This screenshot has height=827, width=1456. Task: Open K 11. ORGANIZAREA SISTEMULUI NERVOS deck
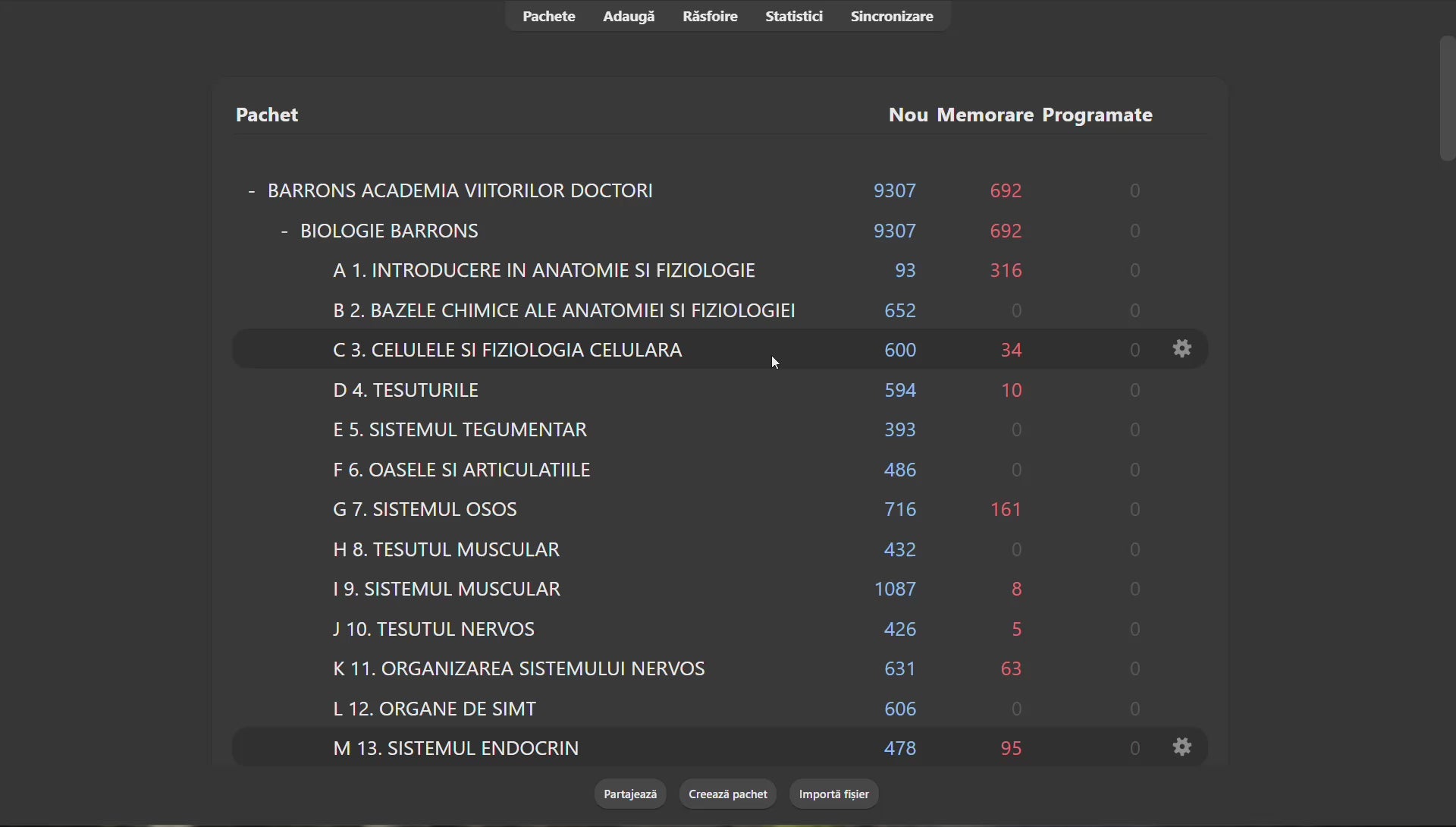[x=519, y=669]
